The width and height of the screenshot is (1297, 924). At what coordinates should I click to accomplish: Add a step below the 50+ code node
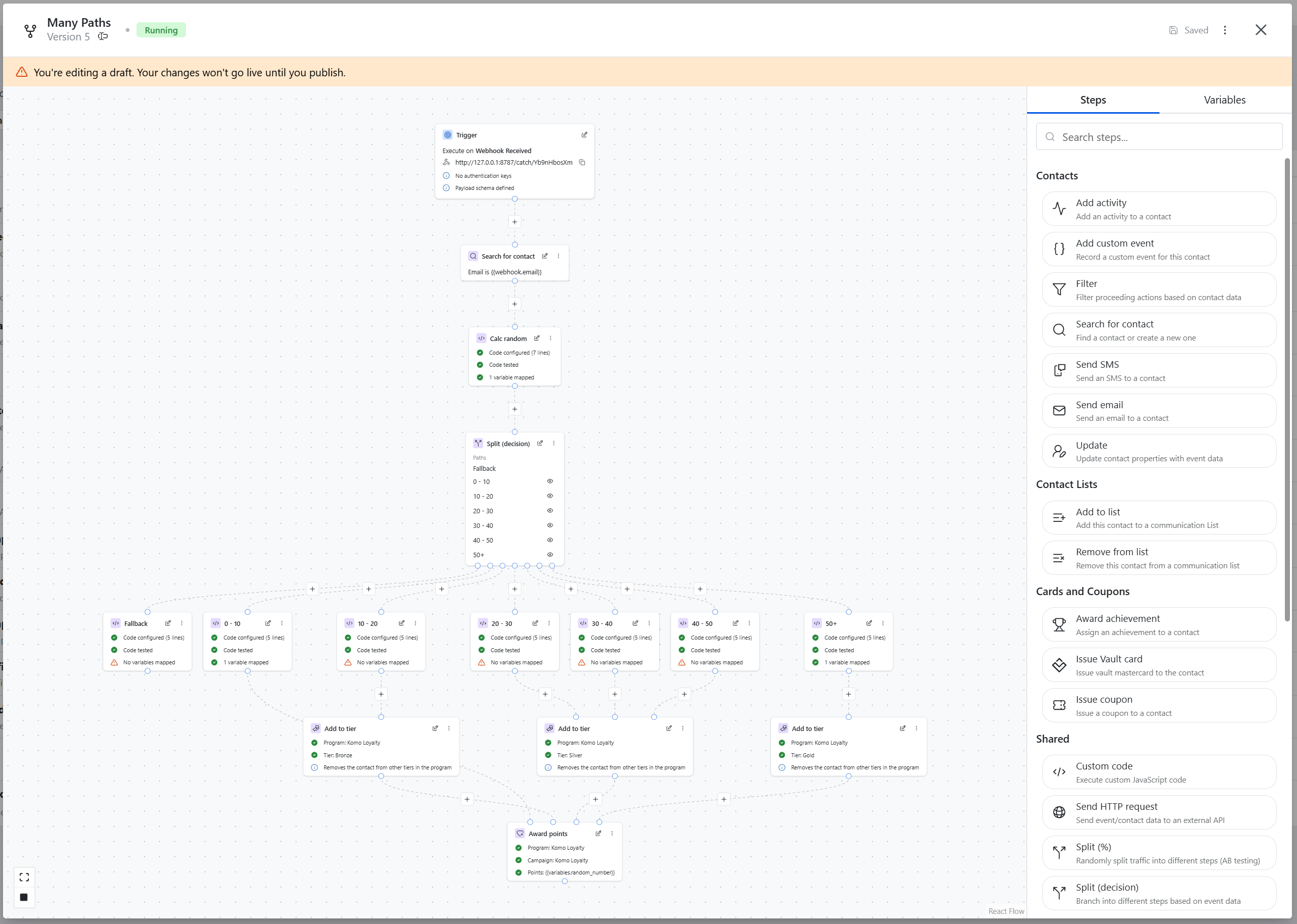click(849, 694)
